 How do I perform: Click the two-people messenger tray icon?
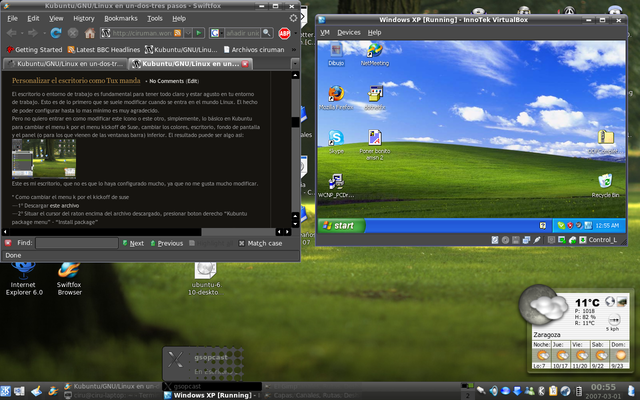pyautogui.click(x=529, y=391)
